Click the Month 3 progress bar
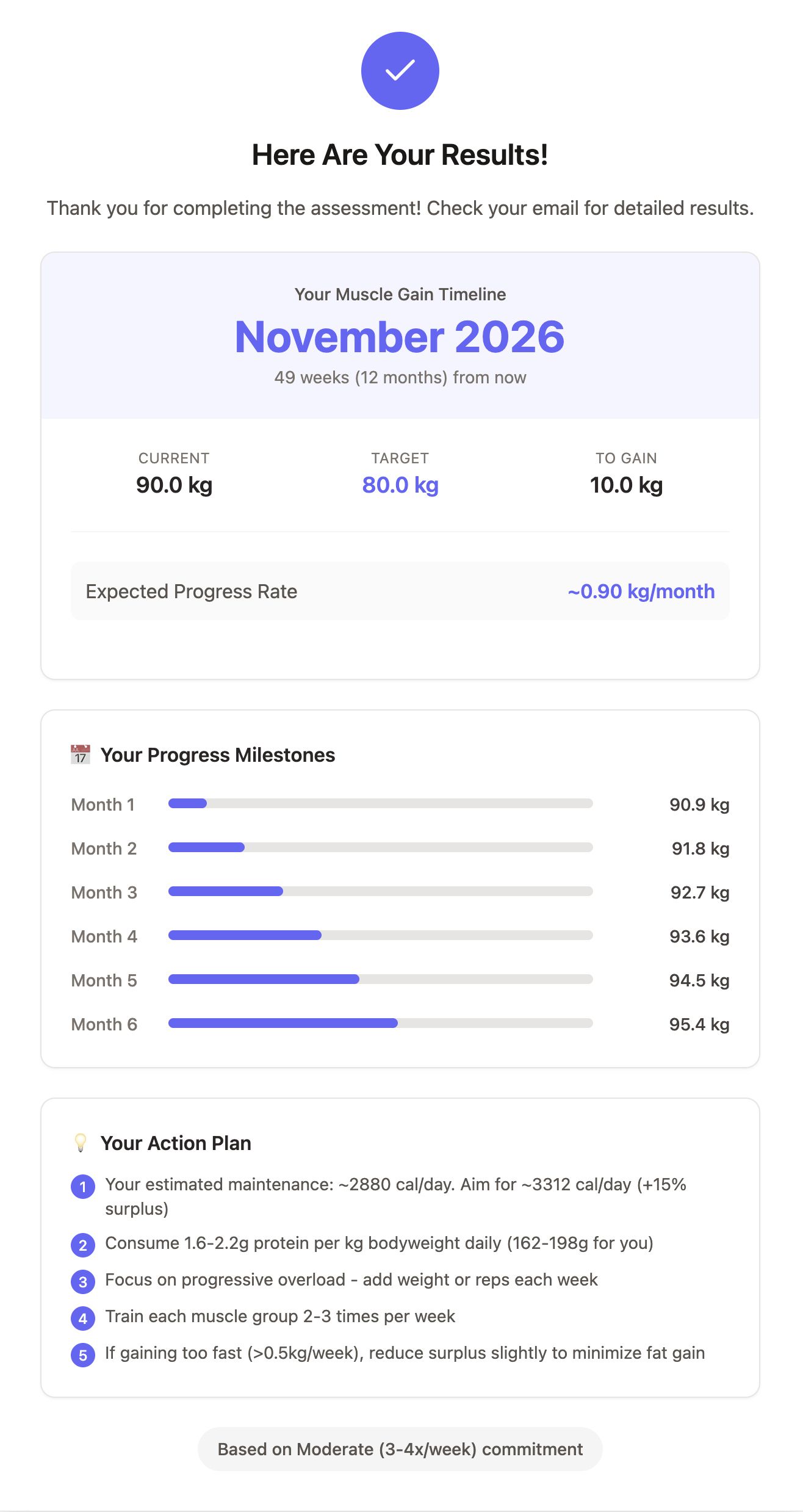This screenshot has height=1512, width=803. click(381, 891)
